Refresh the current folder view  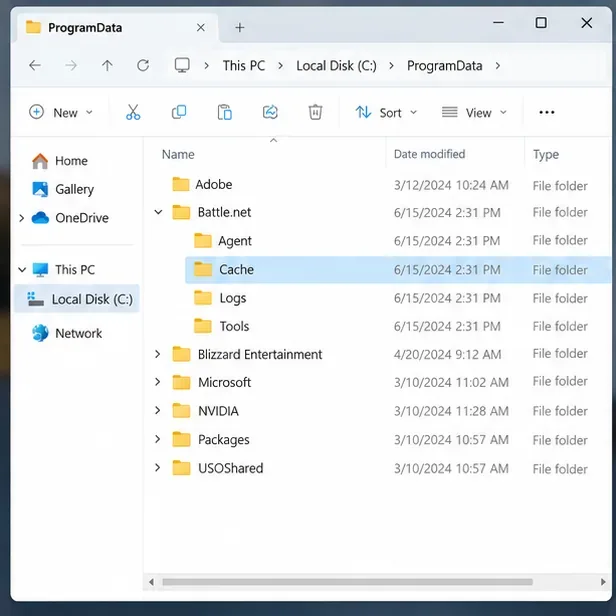143,65
